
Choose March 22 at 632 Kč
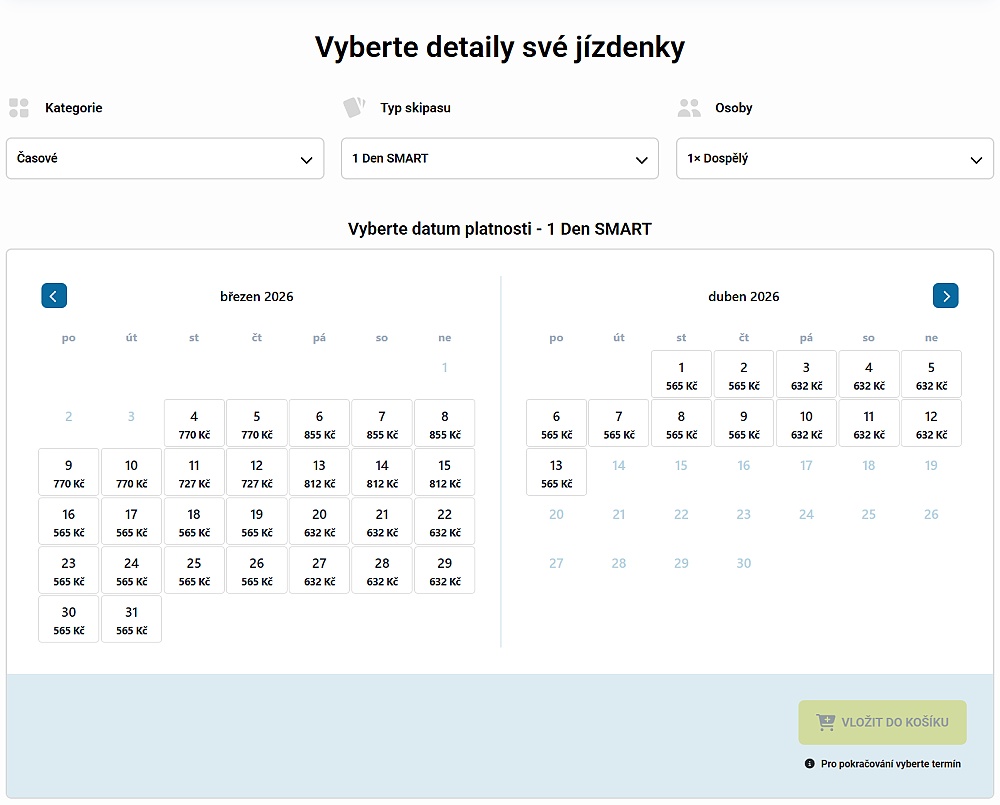[x=445, y=521]
